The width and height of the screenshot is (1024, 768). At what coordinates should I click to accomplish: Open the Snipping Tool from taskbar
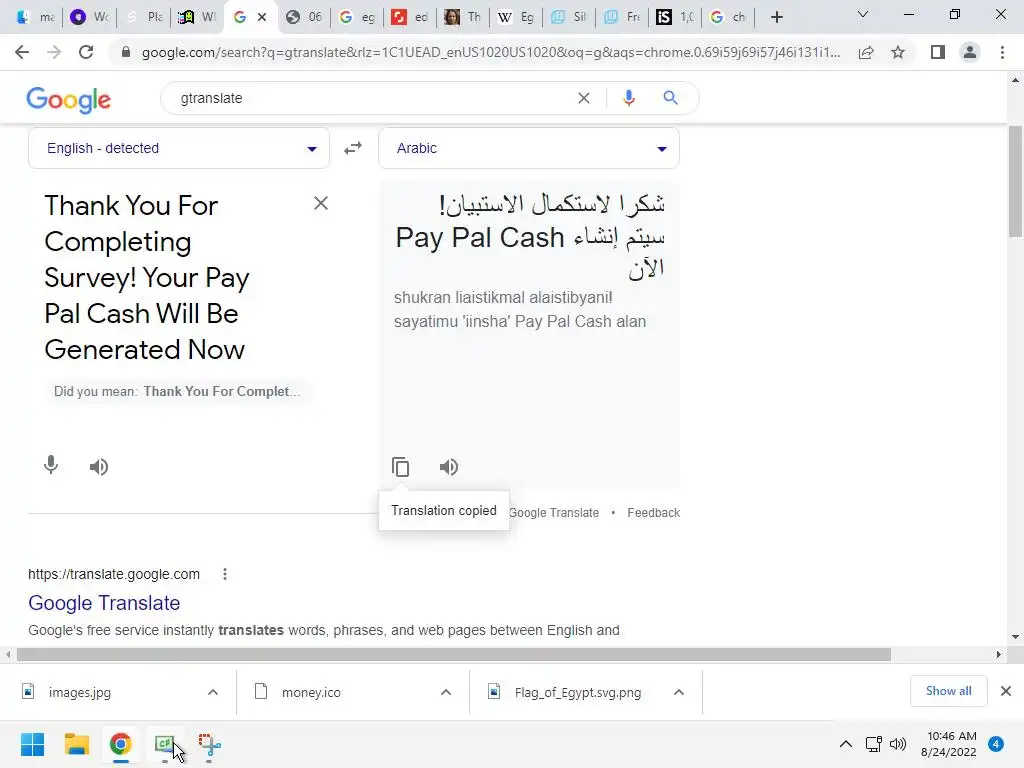(210, 744)
